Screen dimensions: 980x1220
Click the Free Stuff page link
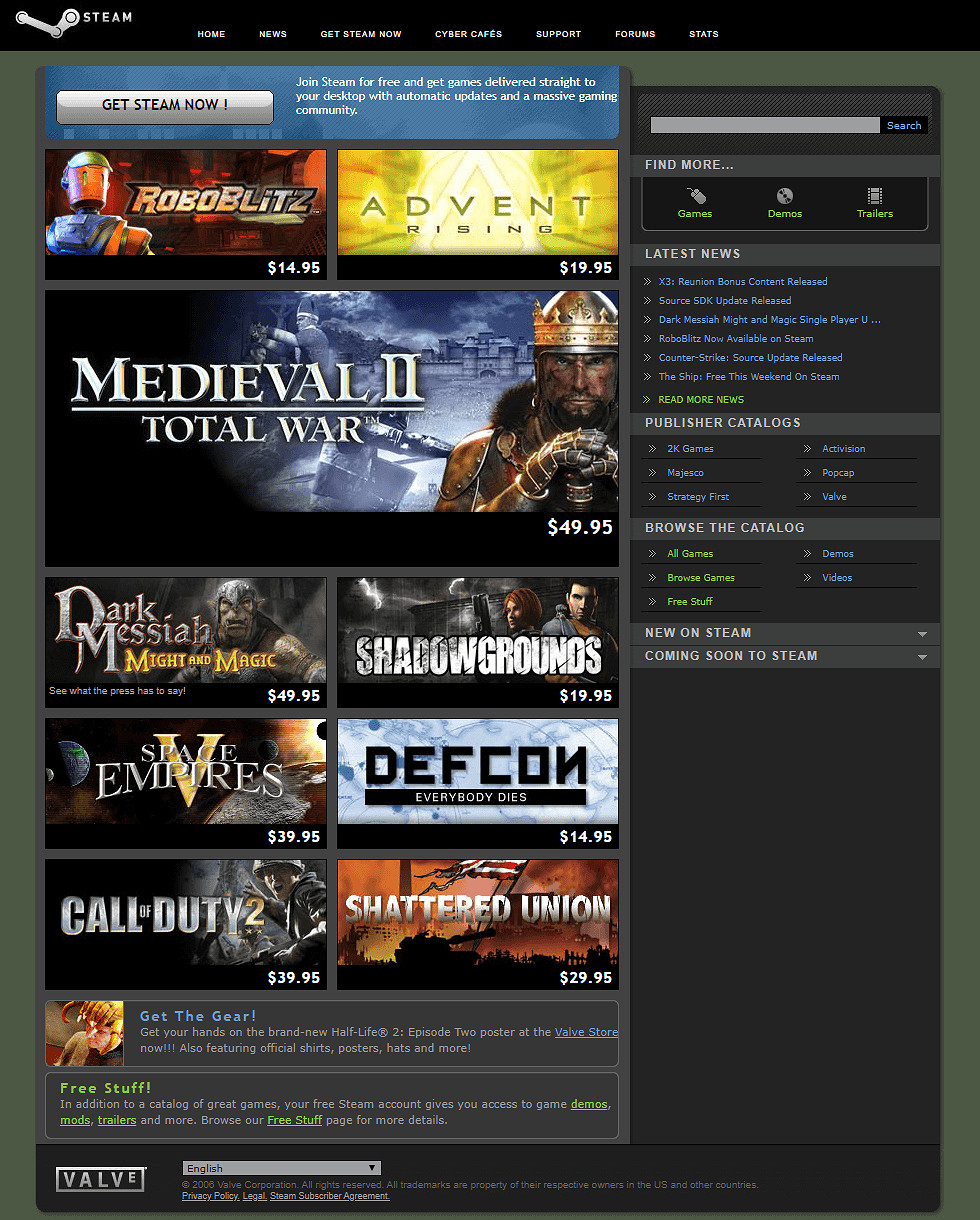pyautogui.click(x=294, y=1120)
